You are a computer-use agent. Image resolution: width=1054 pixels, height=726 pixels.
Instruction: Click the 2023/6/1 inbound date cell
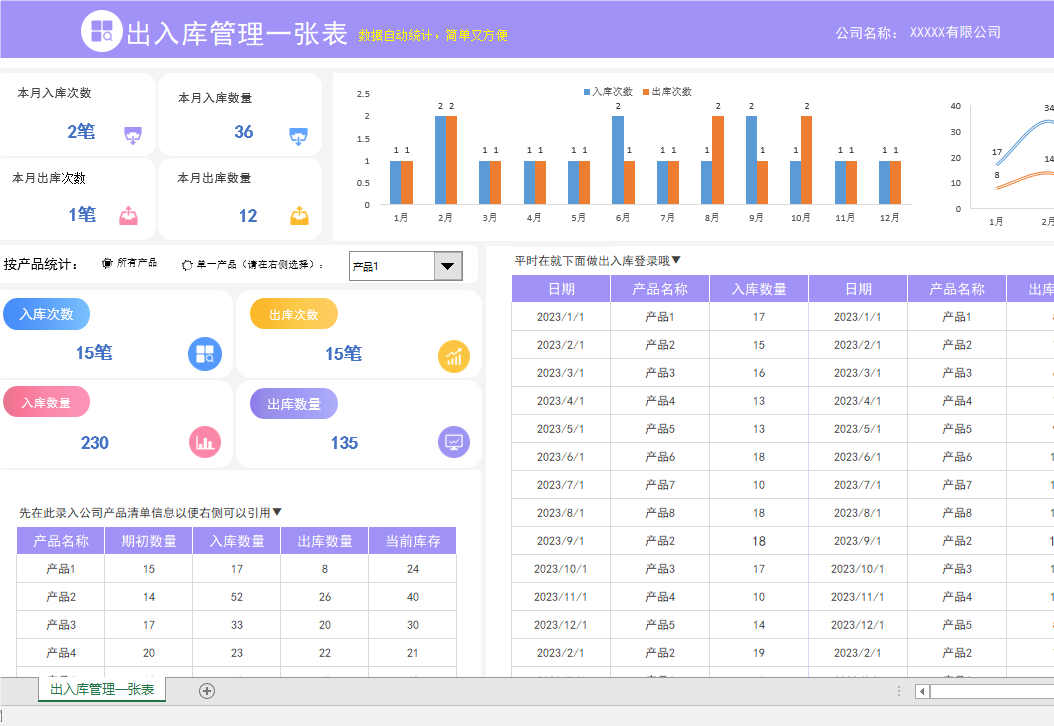[x=561, y=457]
